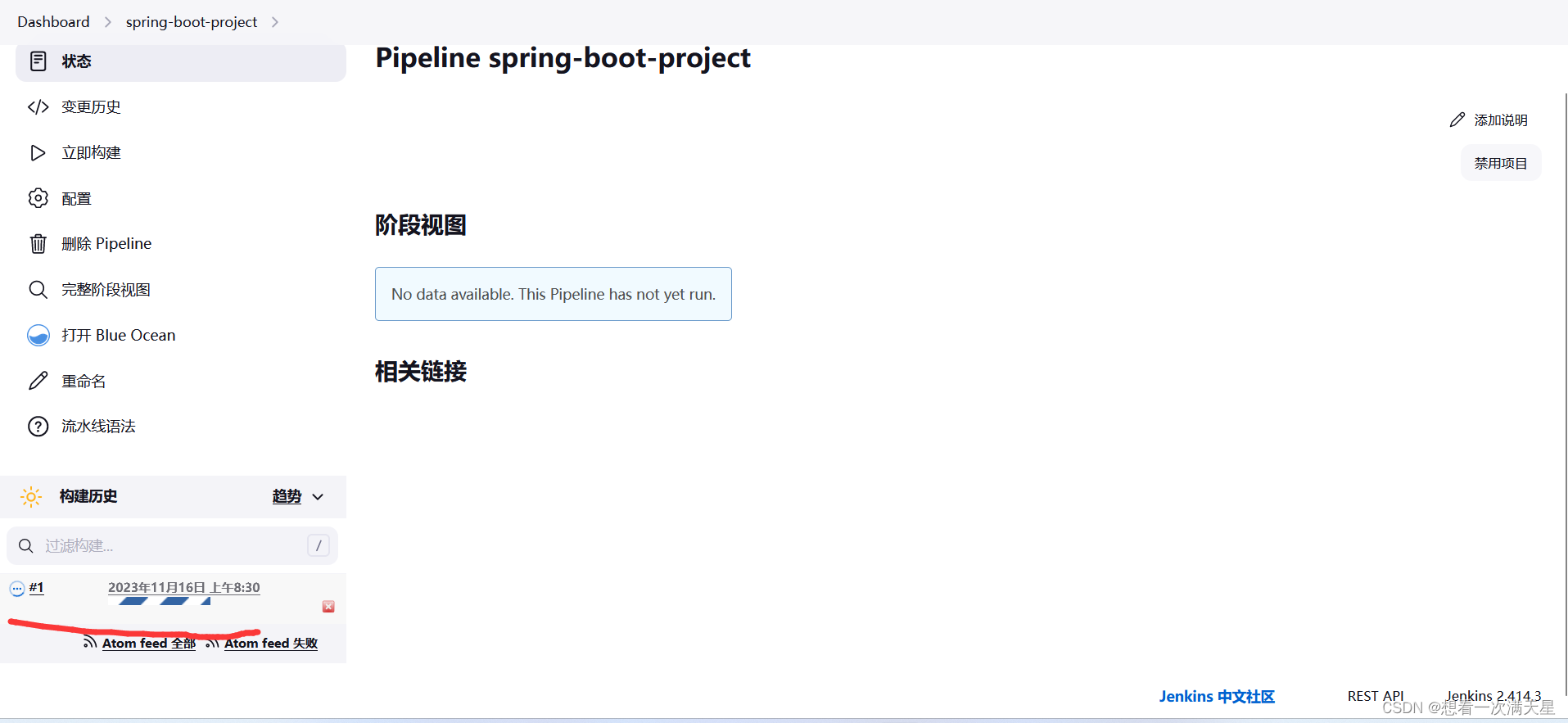Open build #1 link
Screen dimensions: 1568x723
[x=36, y=588]
